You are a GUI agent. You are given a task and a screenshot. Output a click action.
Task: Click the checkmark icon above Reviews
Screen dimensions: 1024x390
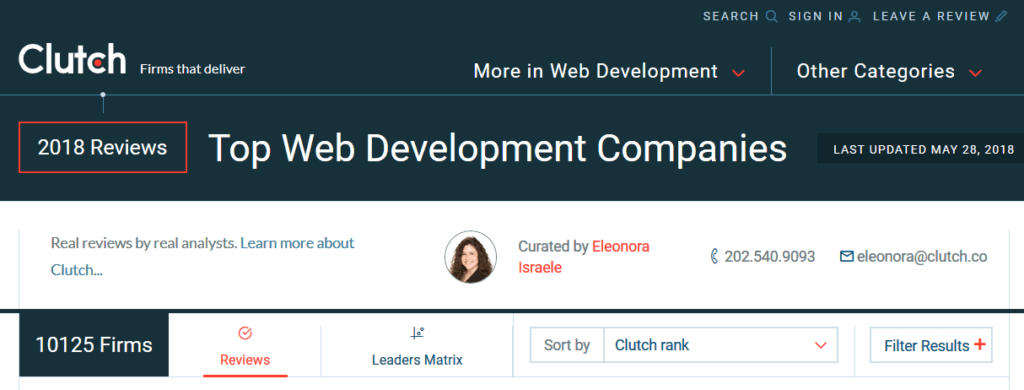point(245,334)
